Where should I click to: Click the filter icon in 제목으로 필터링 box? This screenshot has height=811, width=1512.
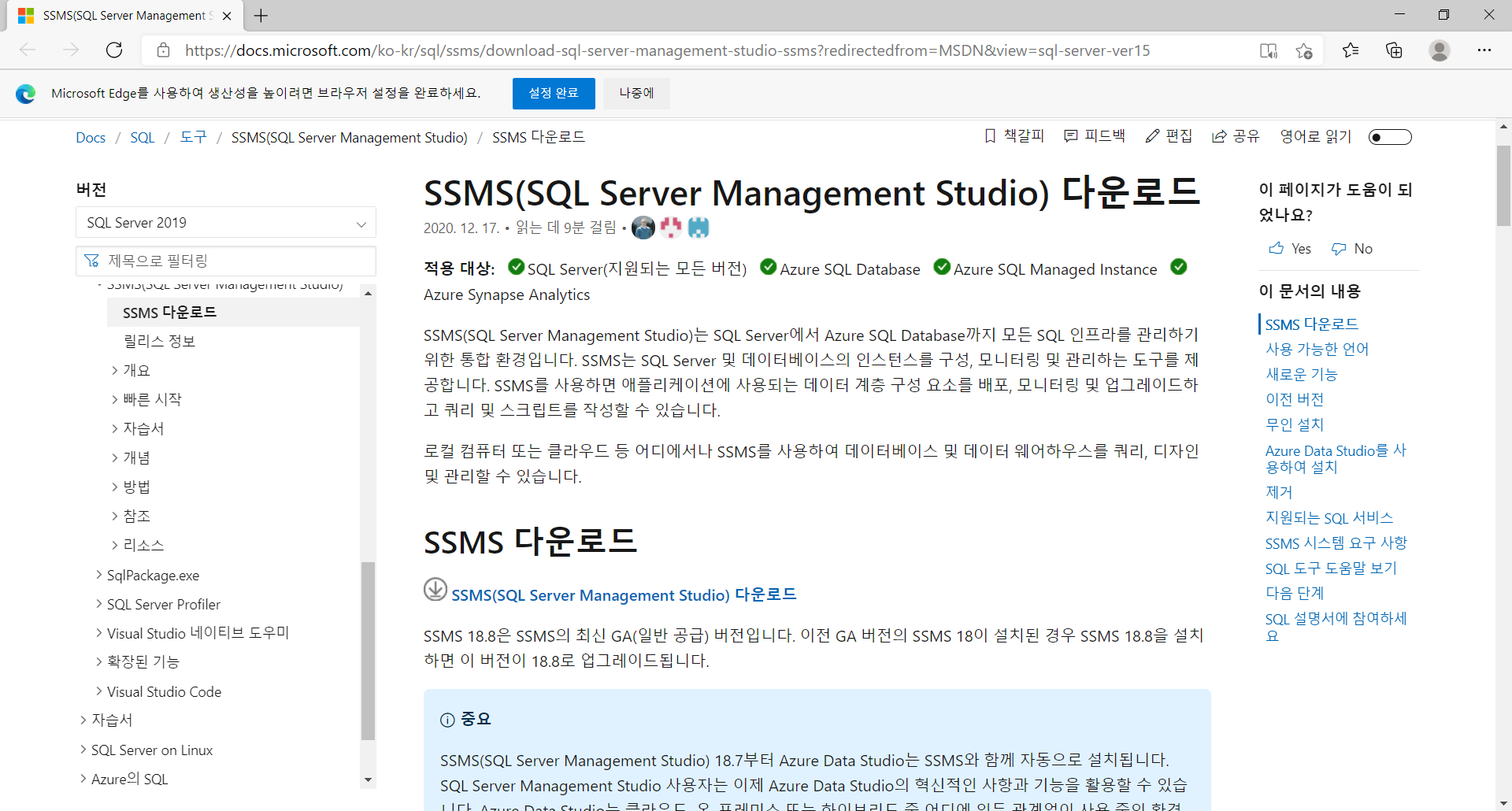pos(91,261)
